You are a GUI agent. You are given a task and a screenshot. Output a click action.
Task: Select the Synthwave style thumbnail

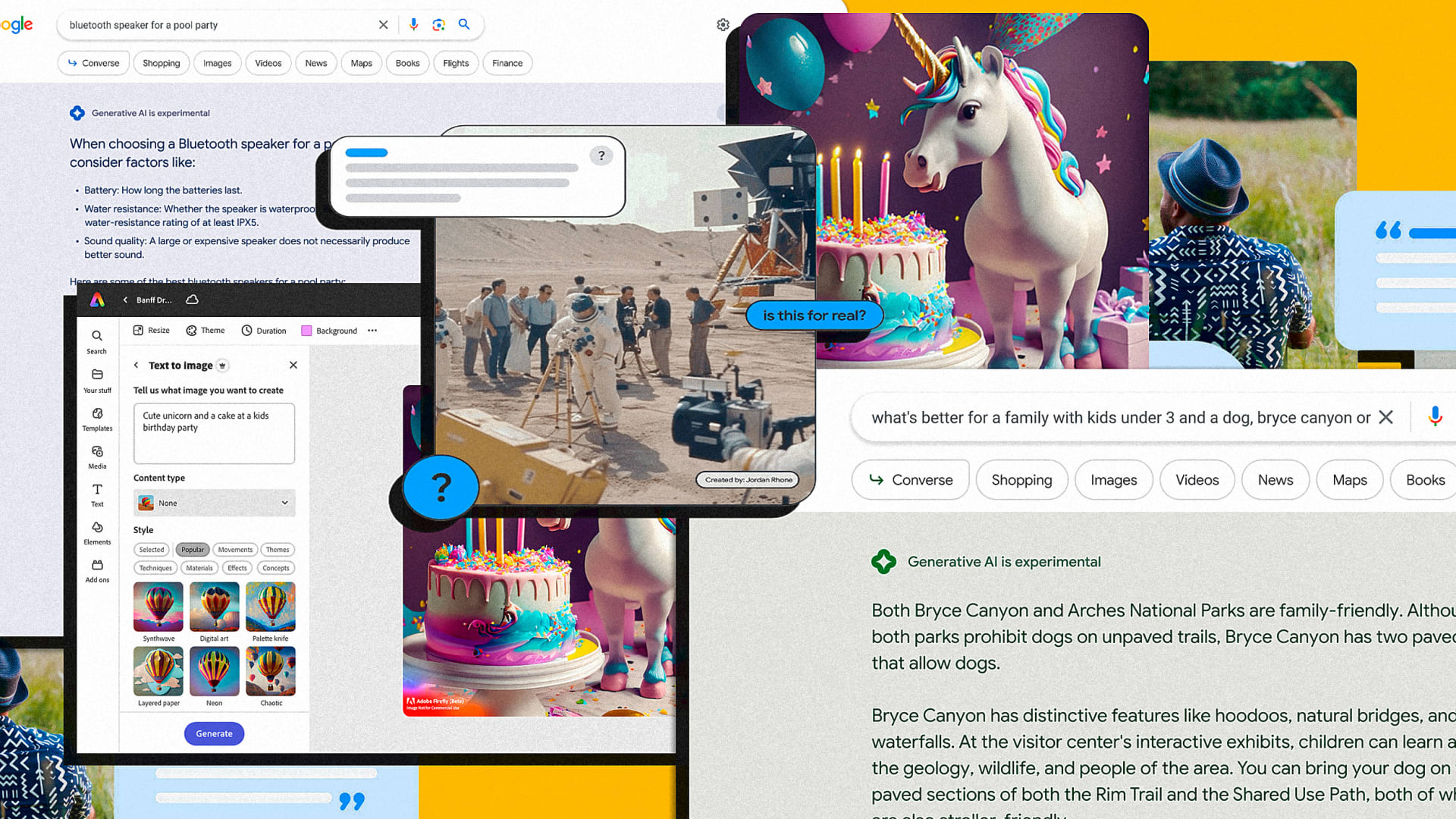(158, 607)
